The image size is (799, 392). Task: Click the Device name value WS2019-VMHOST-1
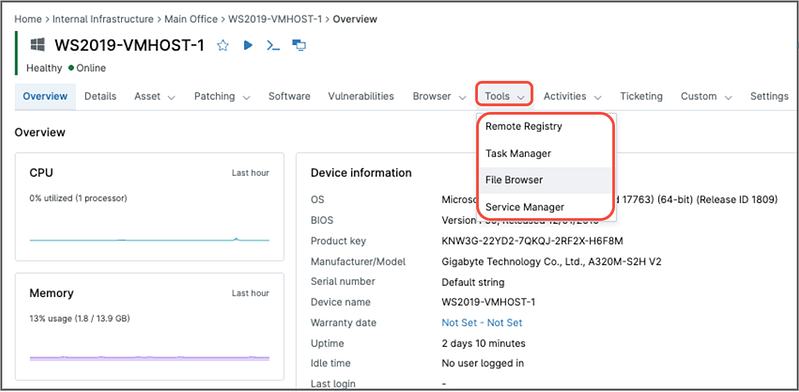click(x=488, y=302)
